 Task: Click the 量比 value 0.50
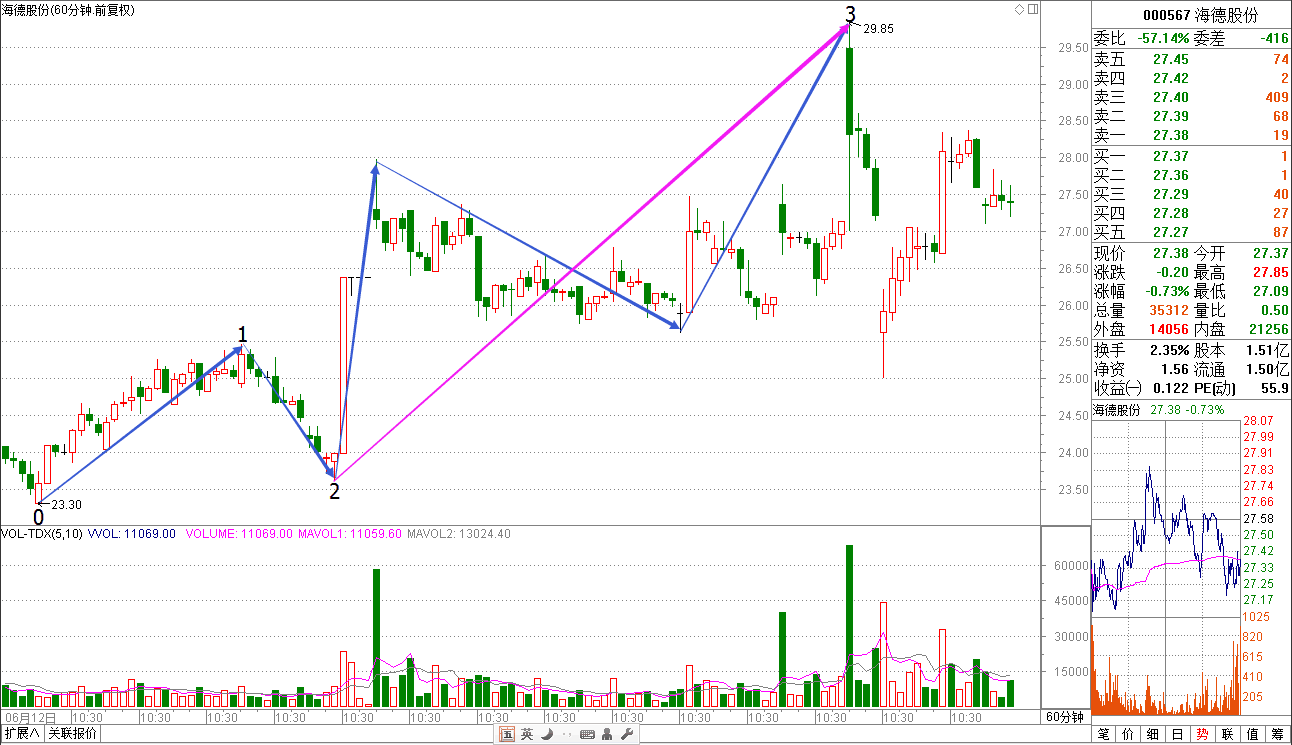click(x=1274, y=310)
